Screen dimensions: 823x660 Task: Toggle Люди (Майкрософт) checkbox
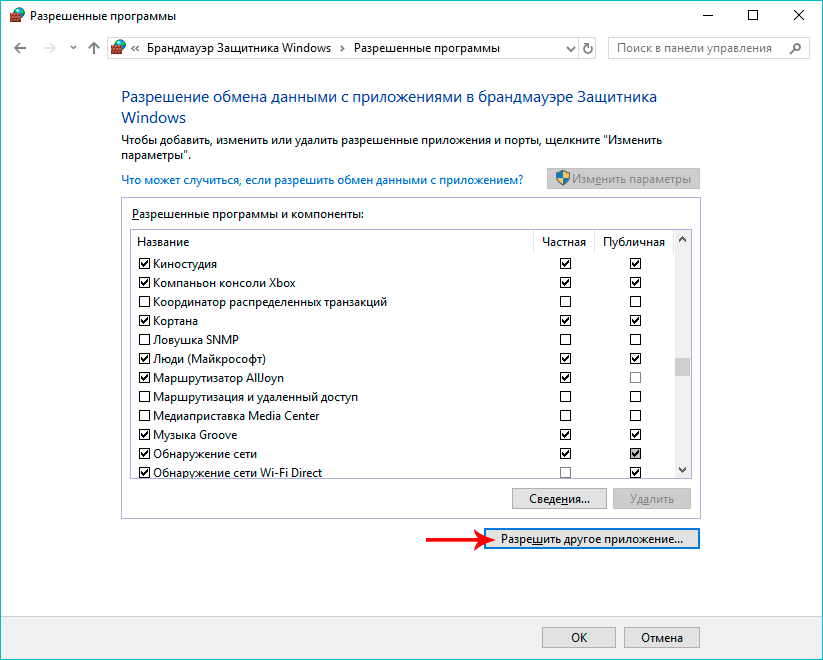pyautogui.click(x=144, y=359)
